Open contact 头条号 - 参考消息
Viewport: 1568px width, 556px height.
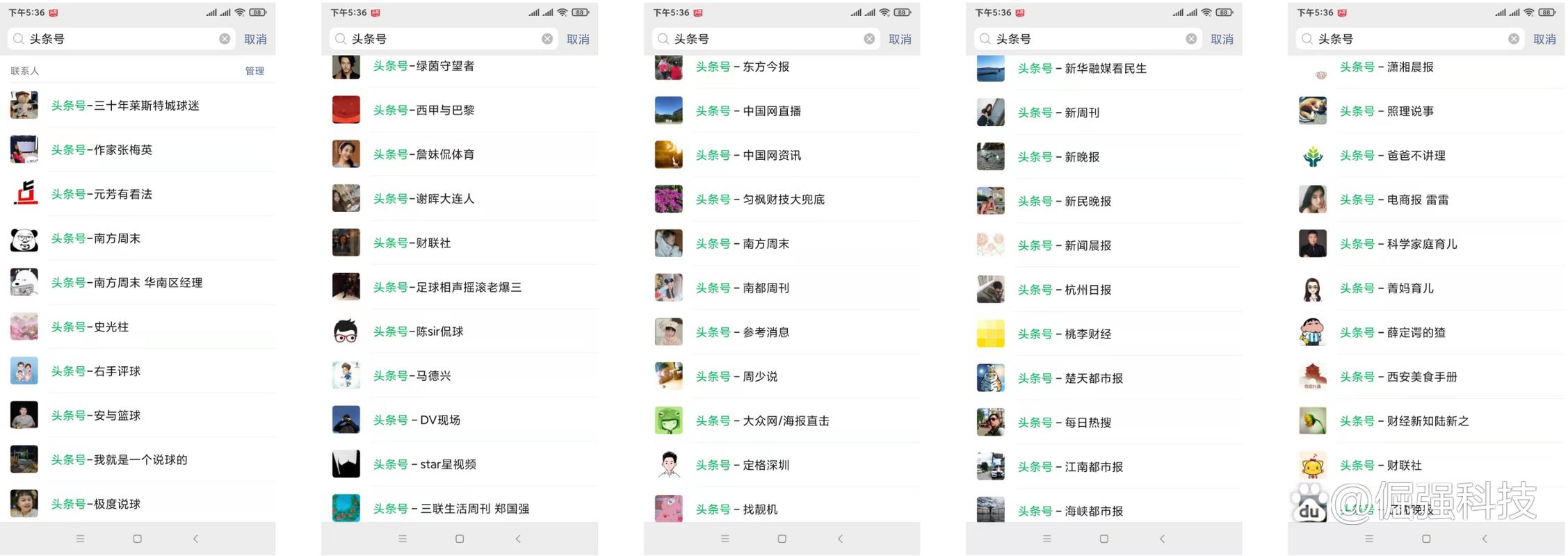tap(782, 332)
